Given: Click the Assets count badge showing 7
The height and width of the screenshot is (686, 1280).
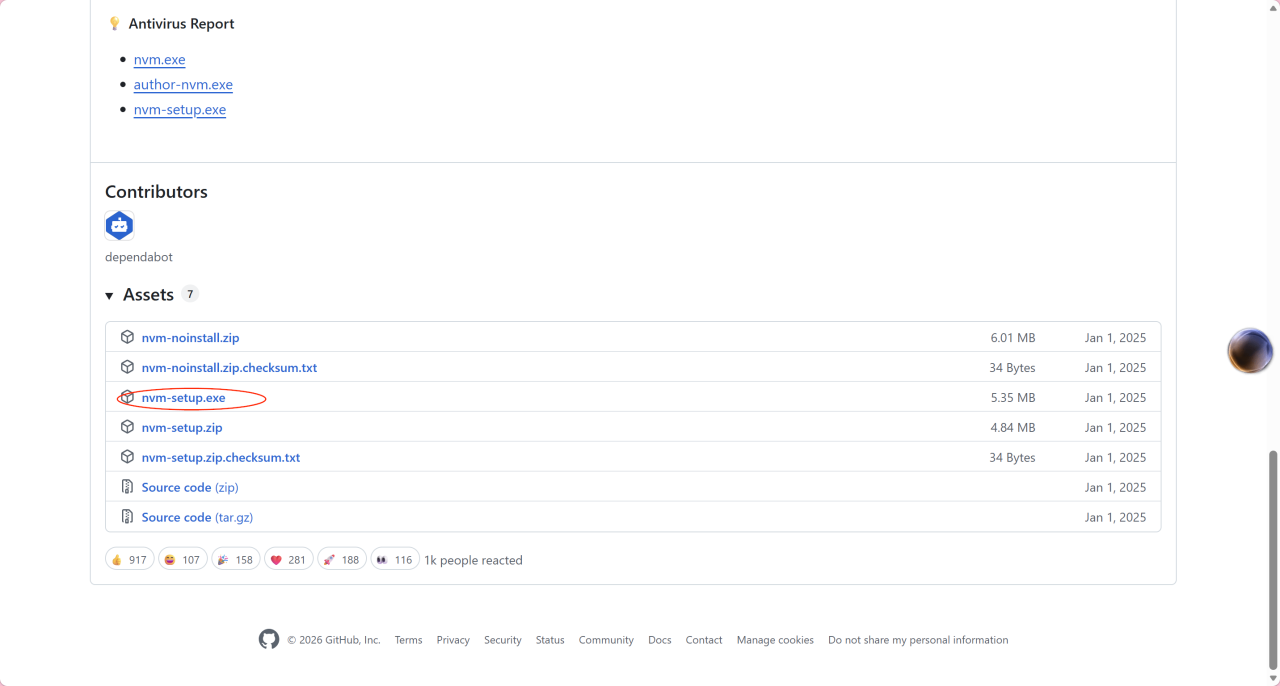Looking at the screenshot, I should [x=190, y=294].
